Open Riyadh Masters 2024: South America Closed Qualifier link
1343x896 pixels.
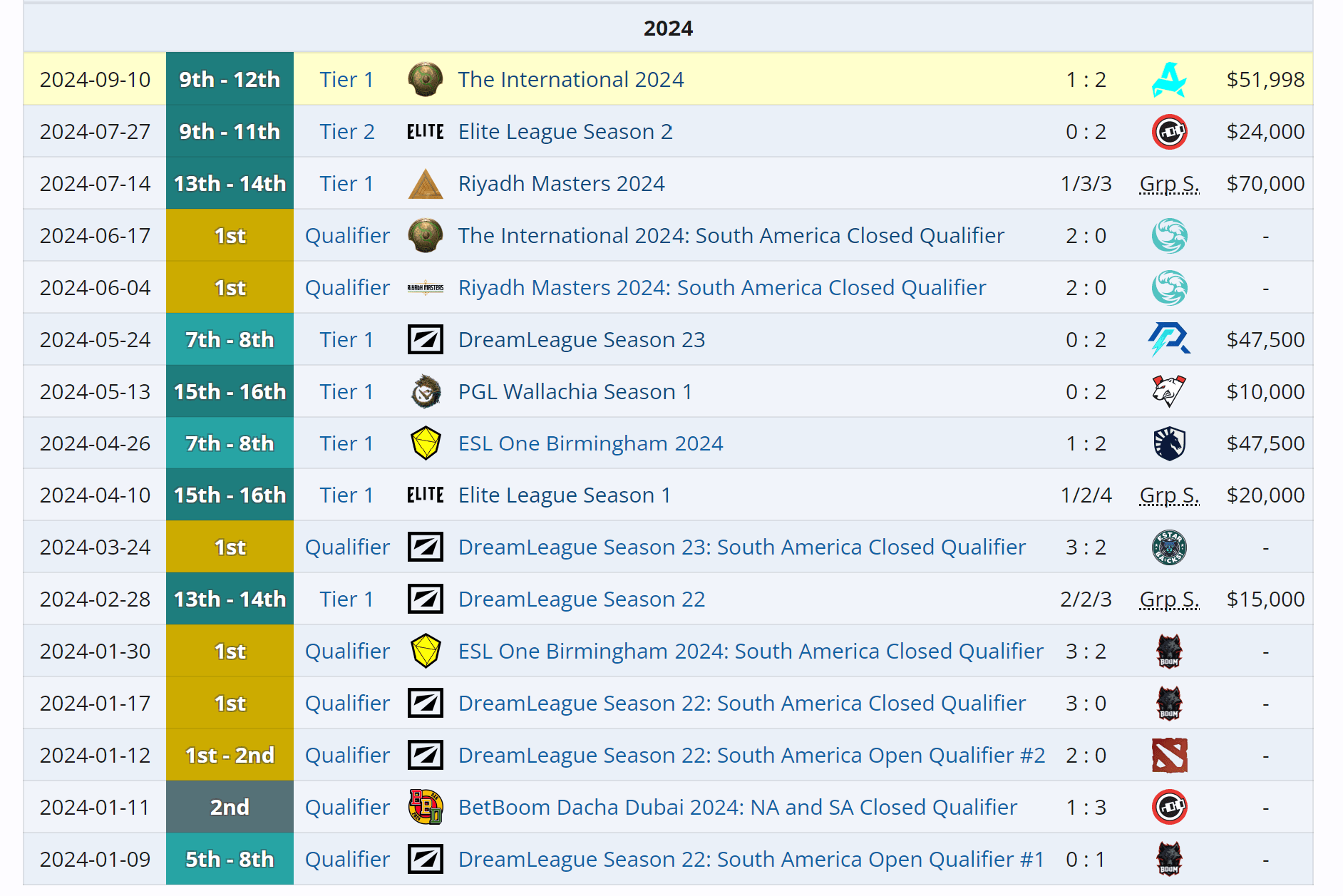tap(721, 288)
